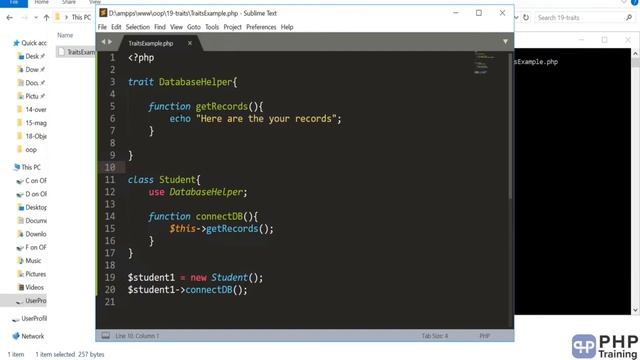Screen dimensions: 640x360
Task: Open the 14-over folder in sidebar
Action: coord(32,109)
